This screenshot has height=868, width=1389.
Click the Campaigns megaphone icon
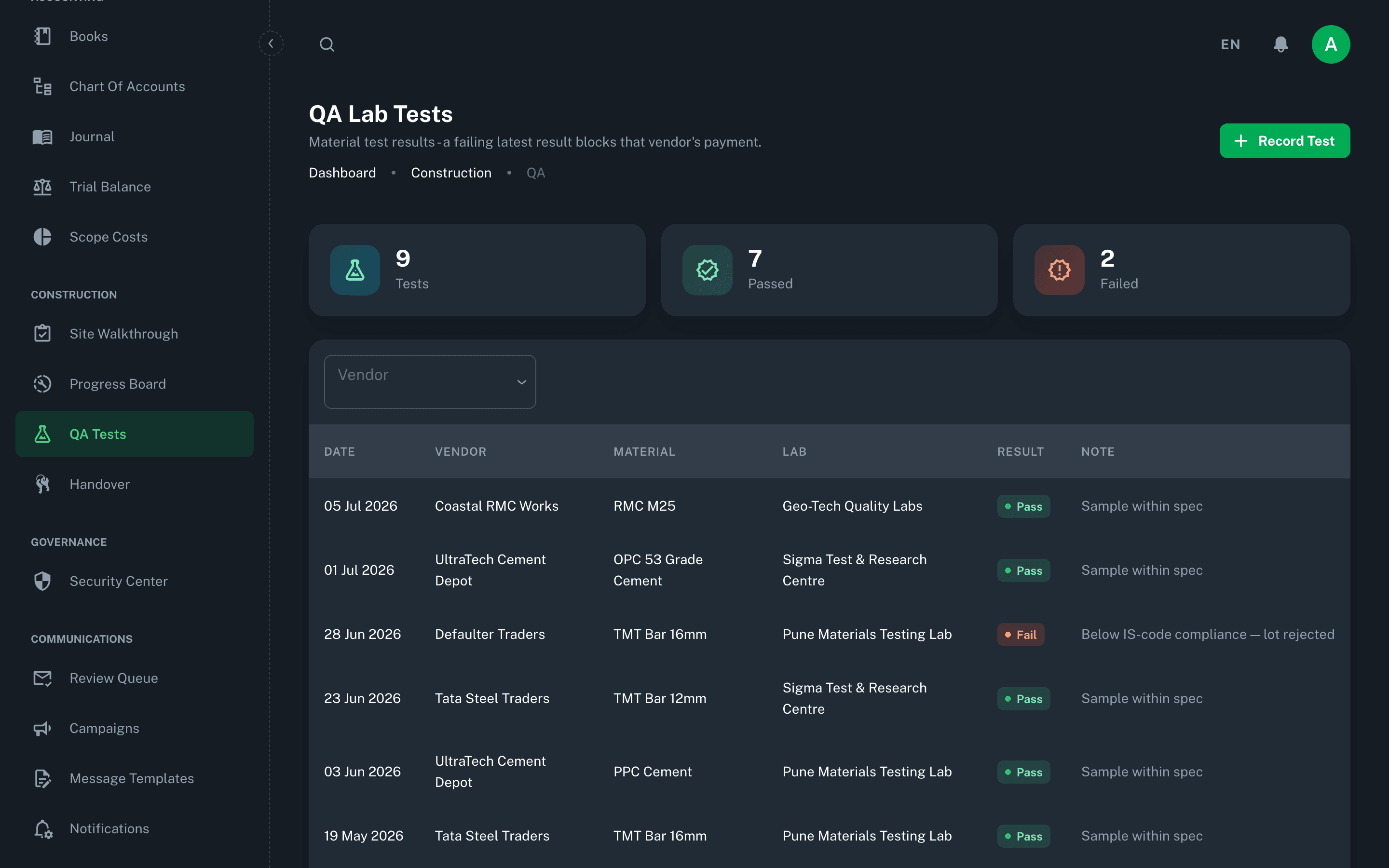42,728
